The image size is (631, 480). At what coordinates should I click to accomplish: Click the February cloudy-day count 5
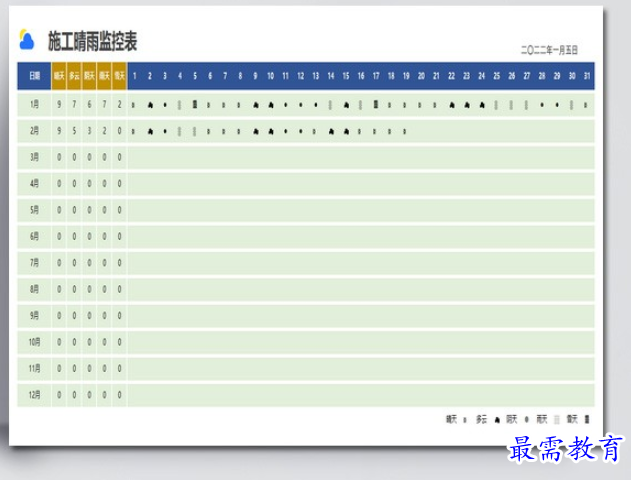click(74, 131)
